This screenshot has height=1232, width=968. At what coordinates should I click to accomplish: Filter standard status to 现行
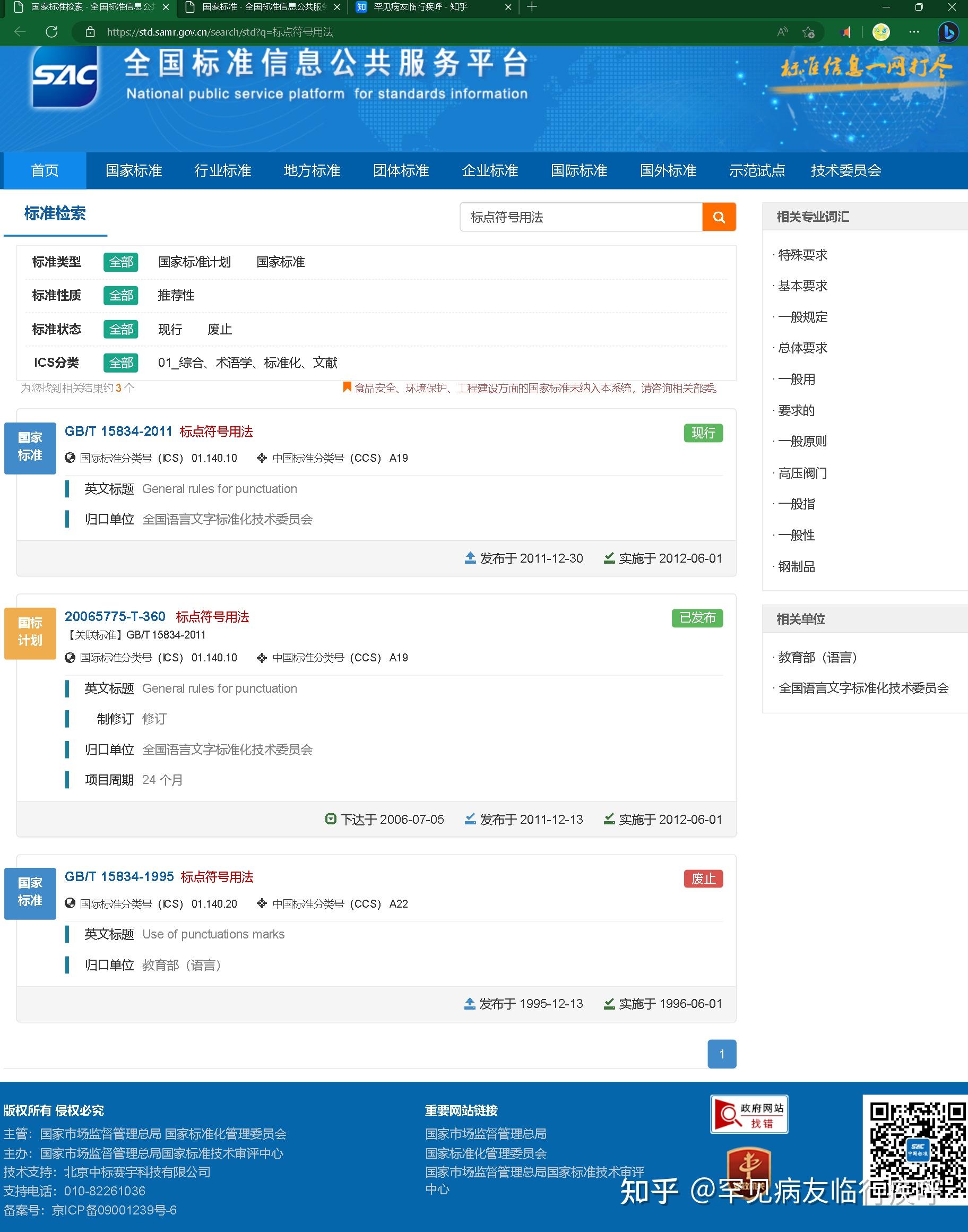coord(170,329)
